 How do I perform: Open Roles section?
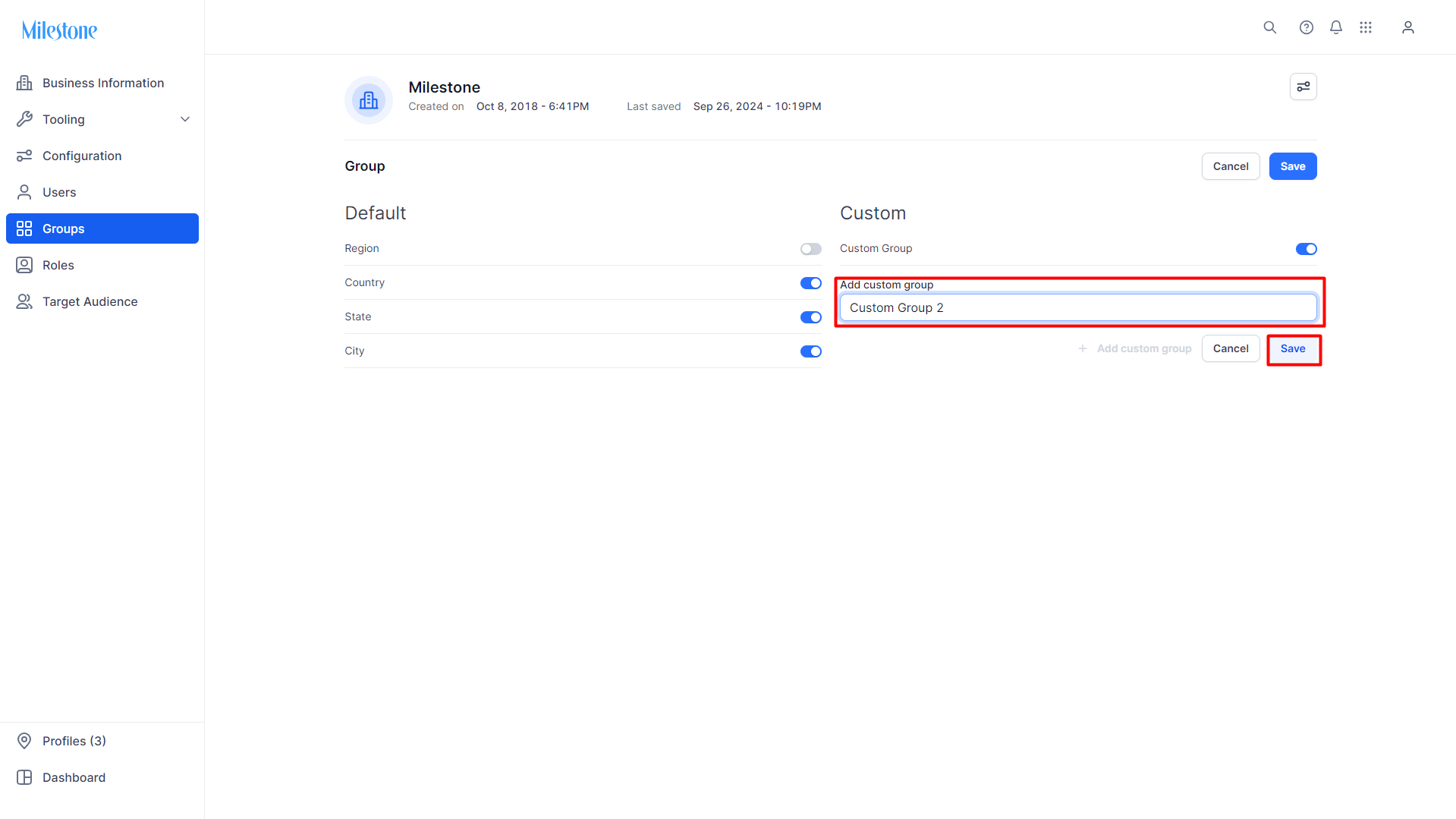pos(102,265)
